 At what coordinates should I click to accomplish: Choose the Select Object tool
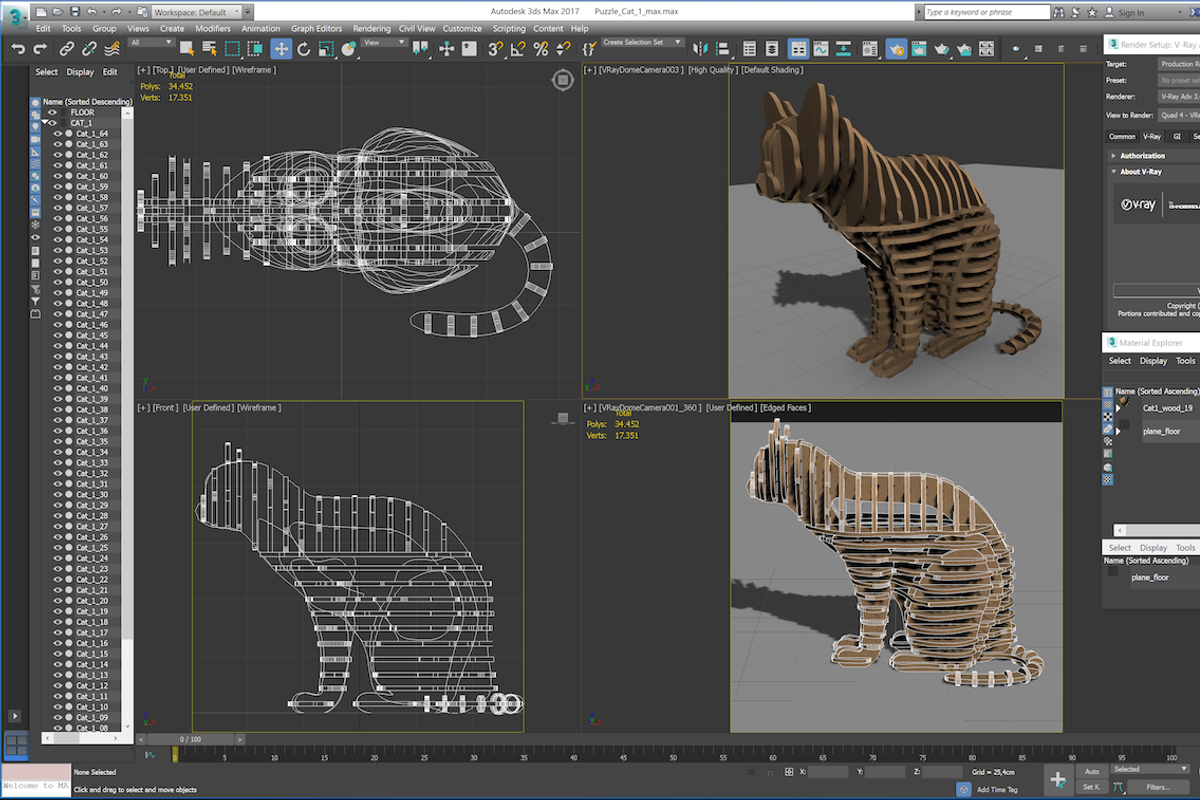(187, 48)
